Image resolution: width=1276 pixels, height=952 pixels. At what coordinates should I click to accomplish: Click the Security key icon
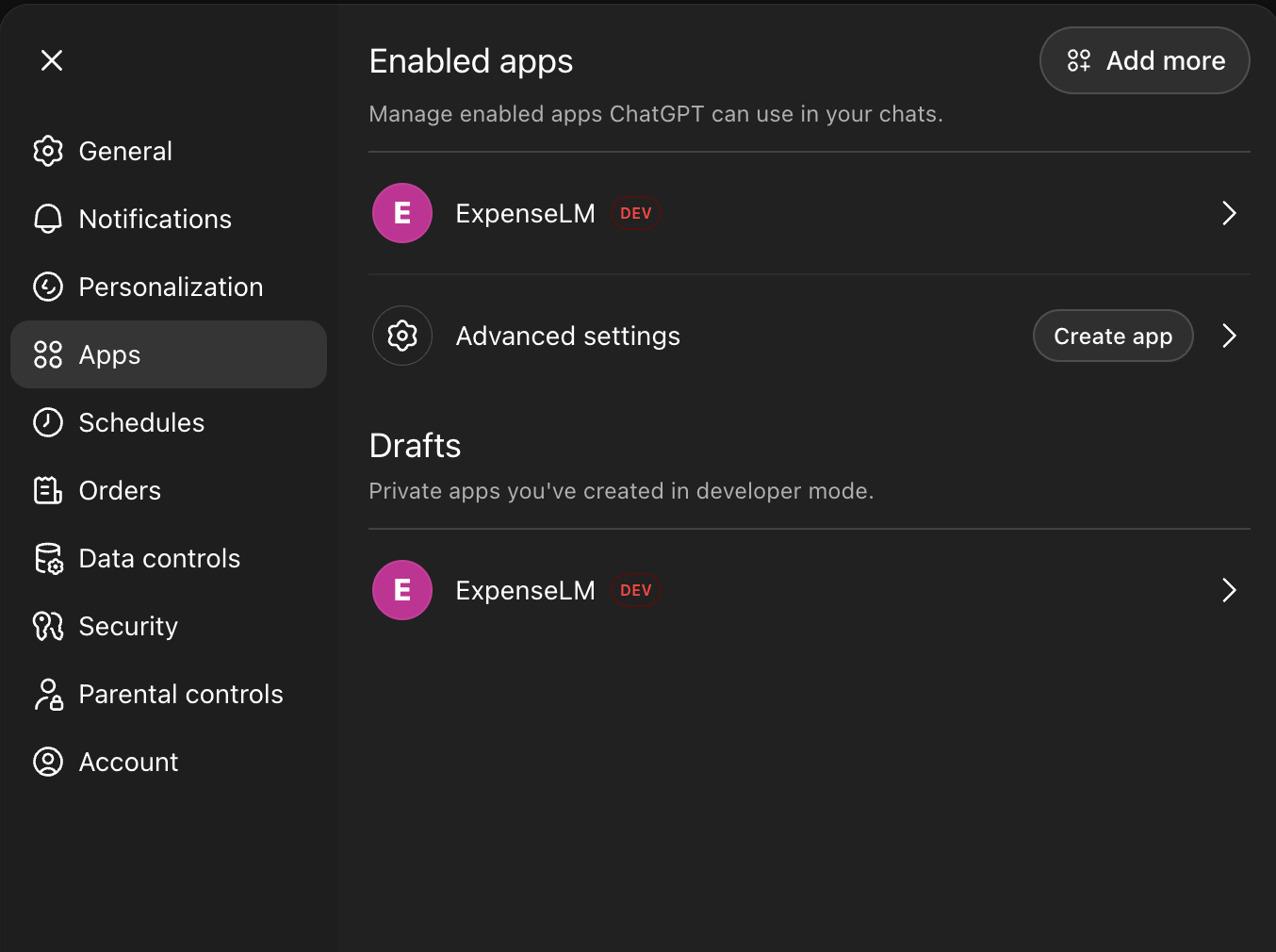coord(48,626)
